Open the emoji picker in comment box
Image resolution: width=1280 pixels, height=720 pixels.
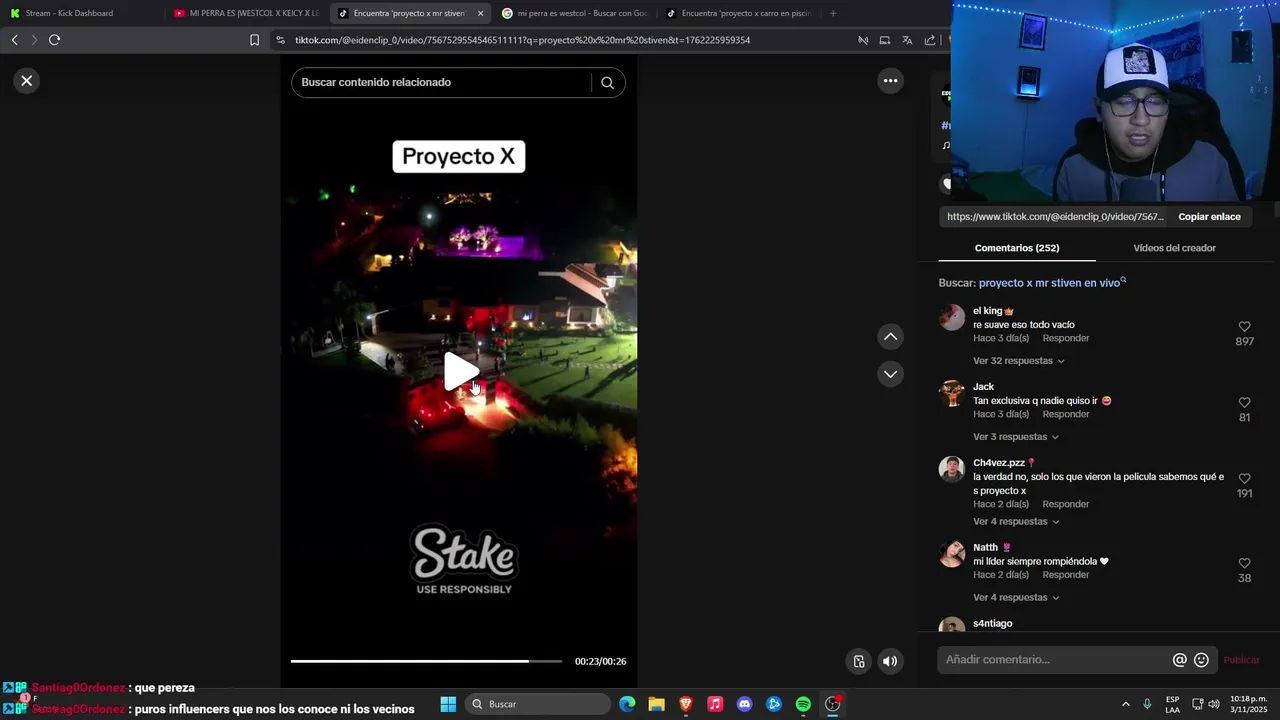(x=1202, y=660)
